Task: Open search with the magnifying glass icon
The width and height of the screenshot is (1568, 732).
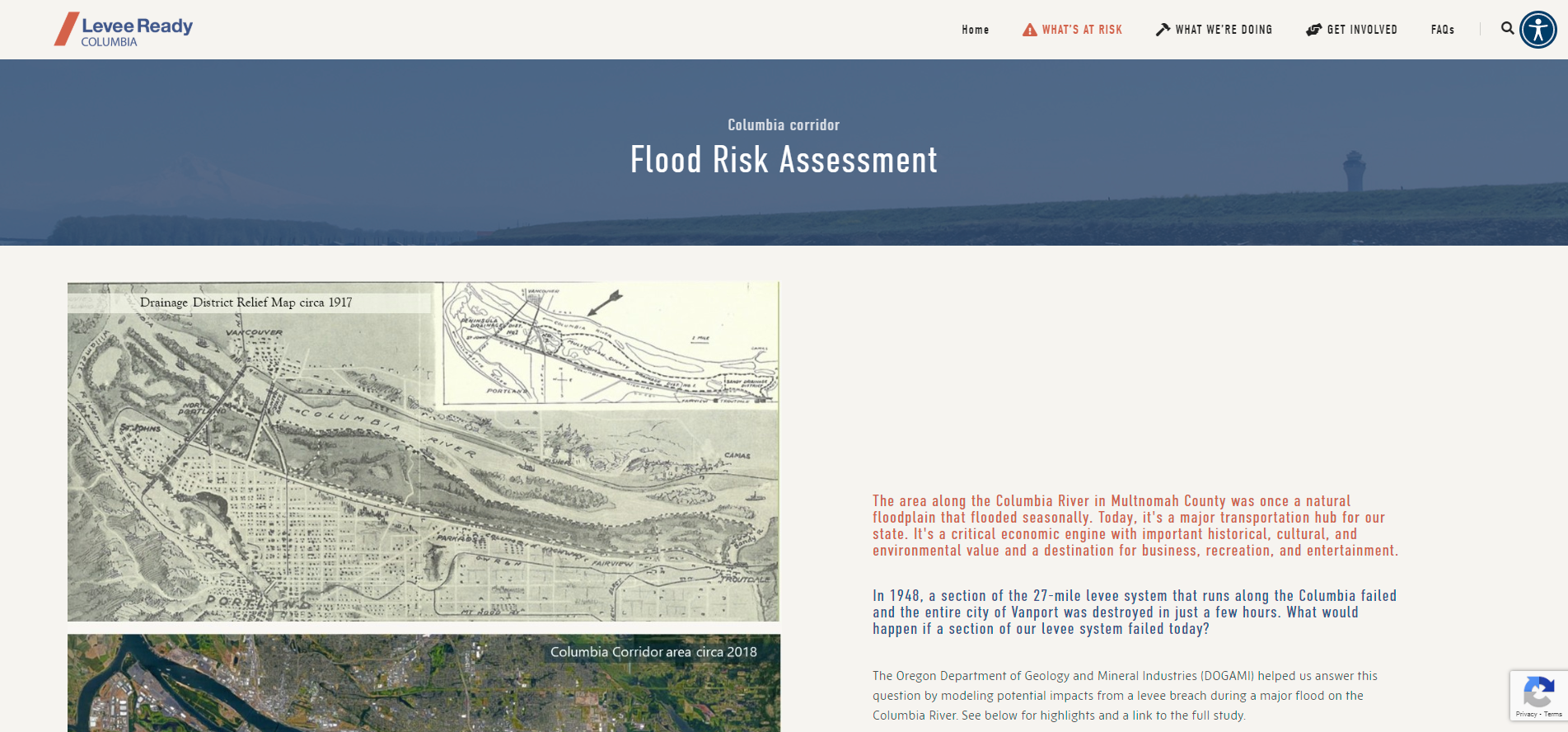Action: pos(1507,29)
